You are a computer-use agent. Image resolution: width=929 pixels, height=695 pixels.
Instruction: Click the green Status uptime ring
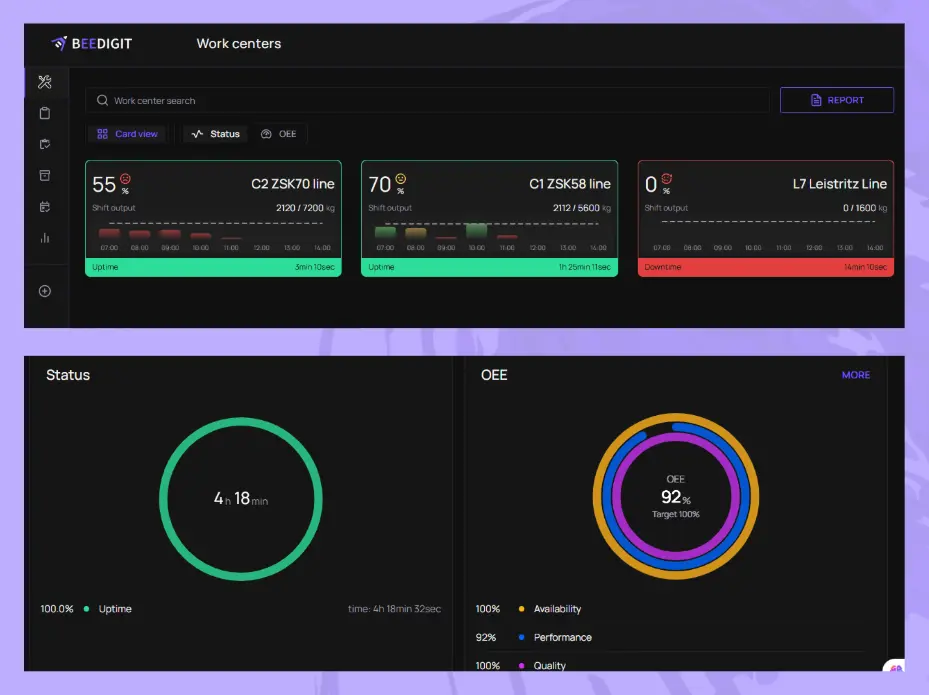[x=241, y=422]
